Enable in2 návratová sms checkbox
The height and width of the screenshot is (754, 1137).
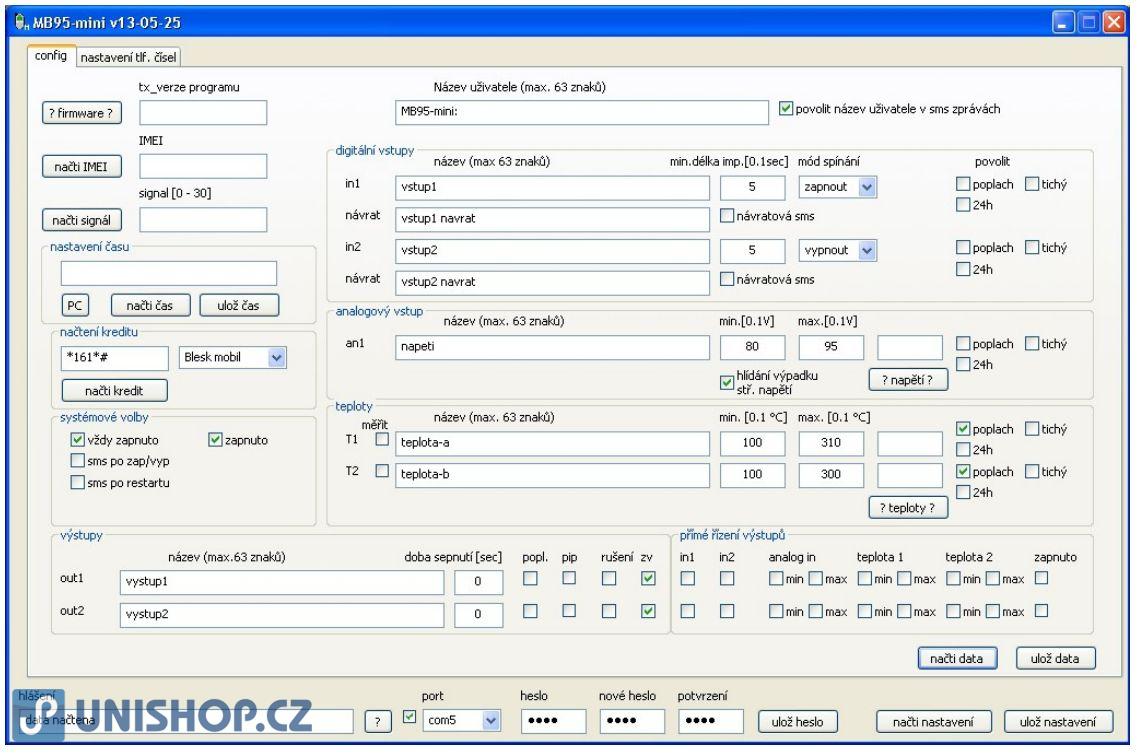[727, 278]
